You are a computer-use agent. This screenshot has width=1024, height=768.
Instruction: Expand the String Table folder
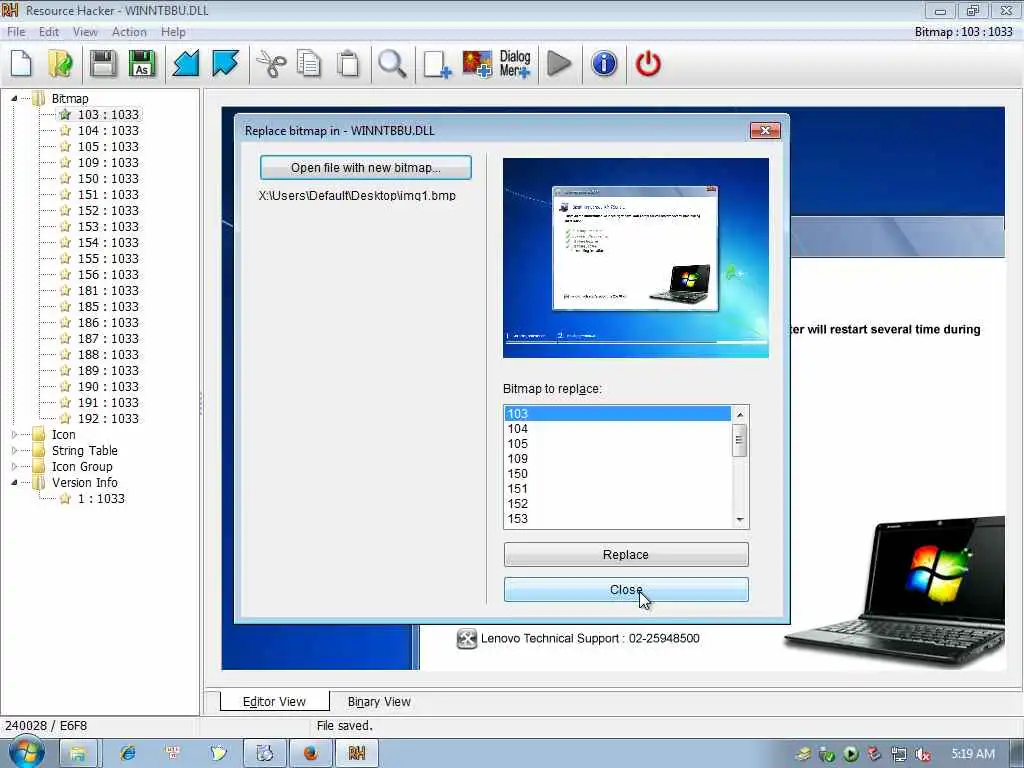point(14,451)
